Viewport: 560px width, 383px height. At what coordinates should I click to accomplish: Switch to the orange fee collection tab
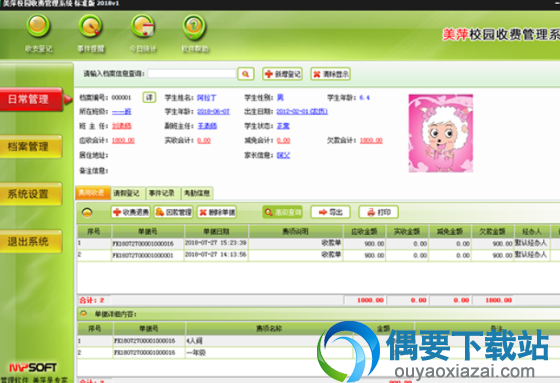click(x=93, y=193)
